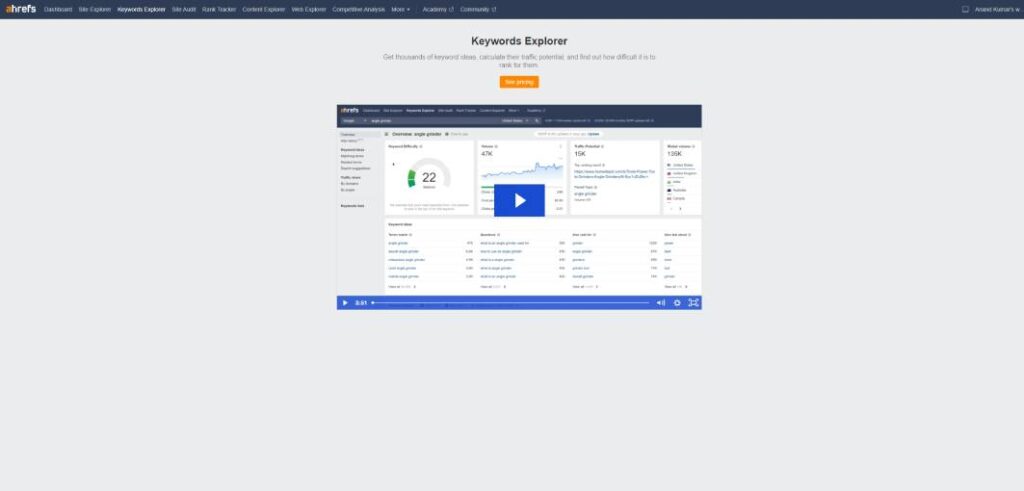Viewport: 1024px width, 491px height.
Task: Open Competitive Analysis
Action: tap(359, 10)
